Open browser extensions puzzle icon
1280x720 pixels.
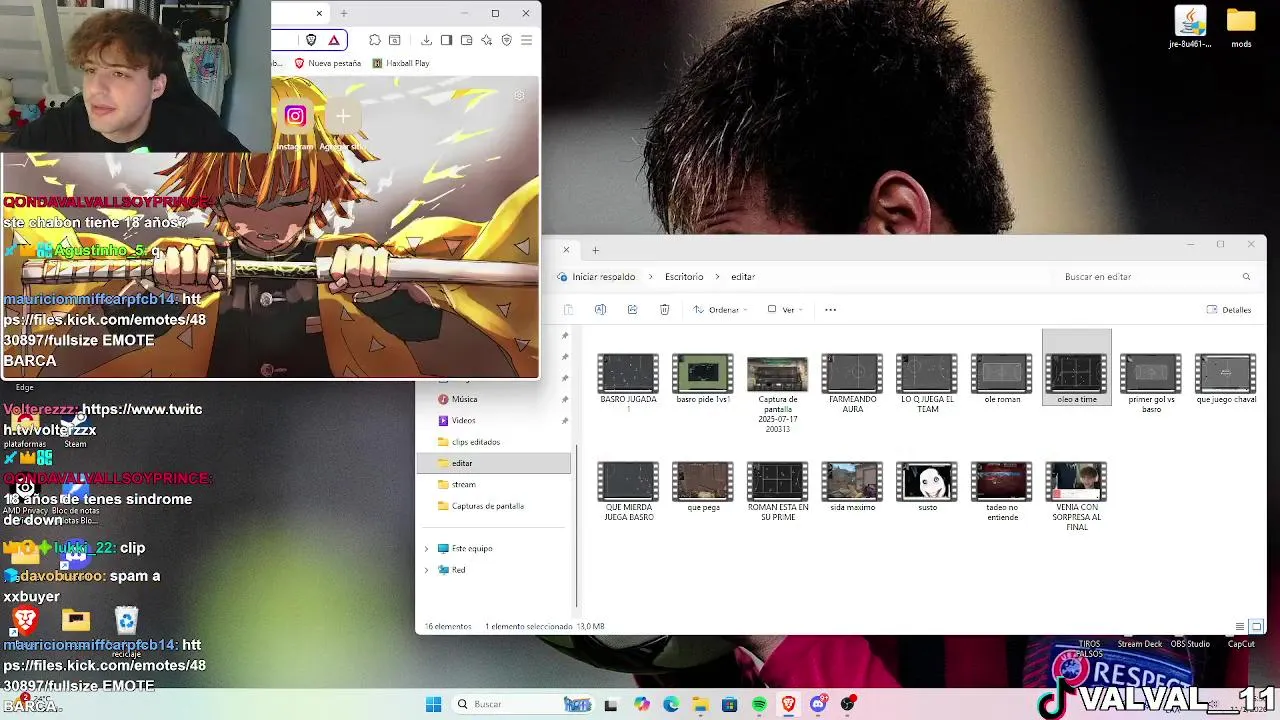[374, 40]
